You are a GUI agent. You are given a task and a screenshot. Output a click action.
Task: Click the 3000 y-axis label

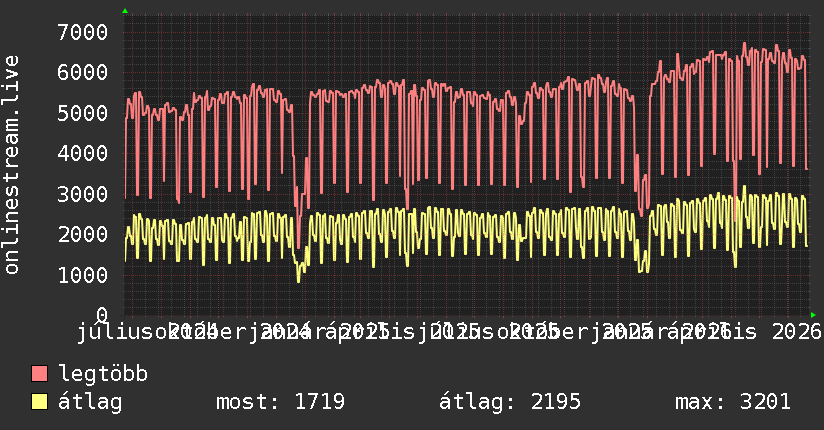(83, 194)
